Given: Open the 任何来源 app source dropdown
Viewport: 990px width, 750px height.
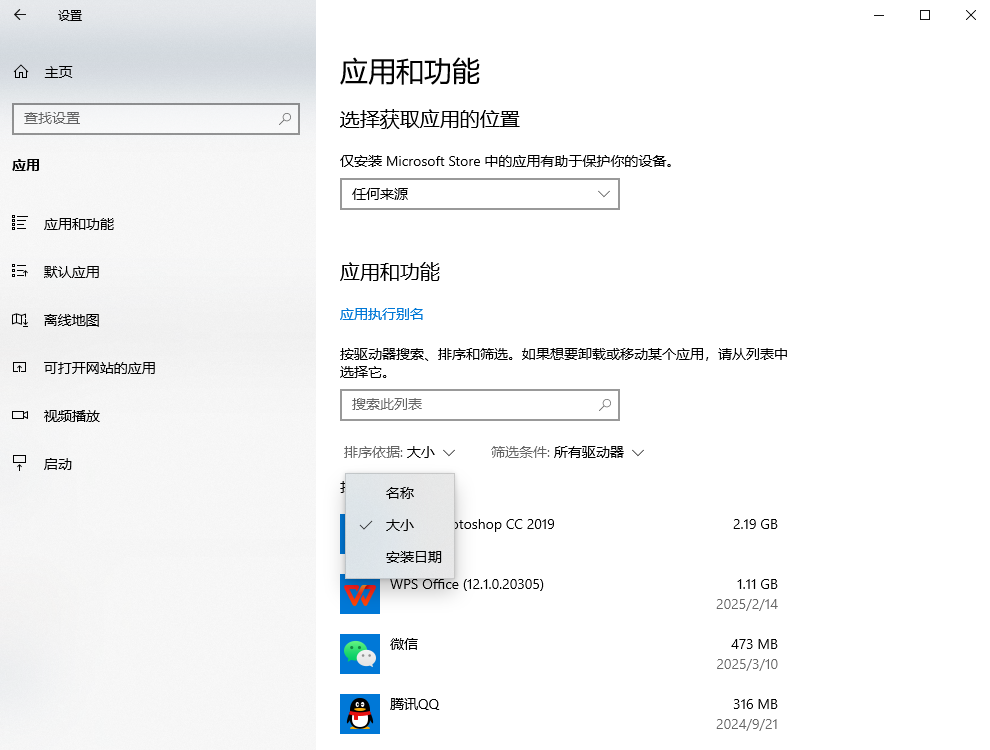Looking at the screenshot, I should [479, 193].
